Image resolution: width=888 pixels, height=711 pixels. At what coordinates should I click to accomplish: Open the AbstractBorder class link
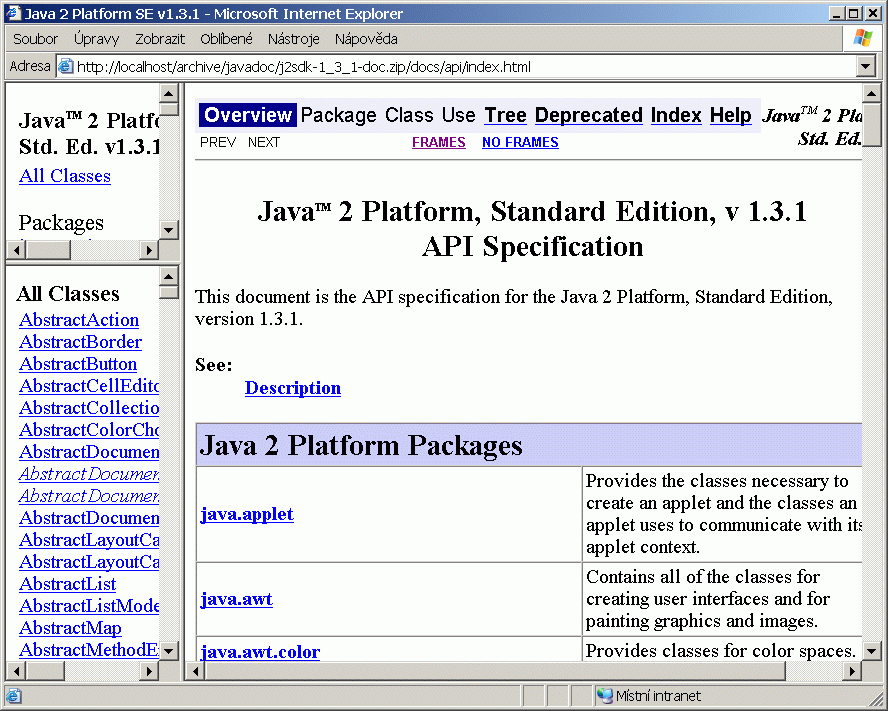click(80, 342)
